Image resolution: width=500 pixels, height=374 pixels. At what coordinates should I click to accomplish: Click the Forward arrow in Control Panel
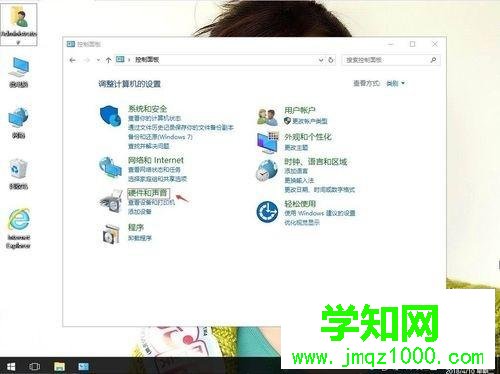pyautogui.click(x=87, y=60)
